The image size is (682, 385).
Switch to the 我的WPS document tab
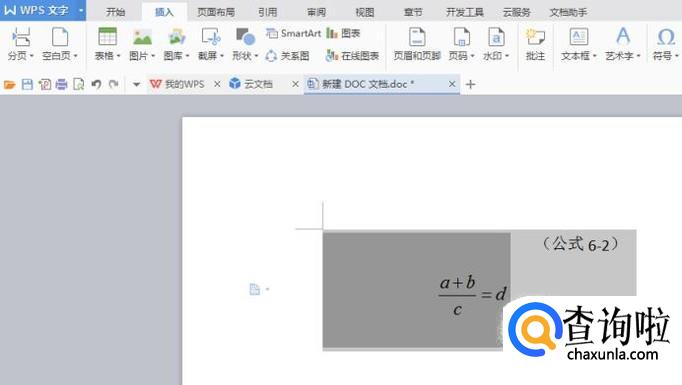tap(177, 84)
